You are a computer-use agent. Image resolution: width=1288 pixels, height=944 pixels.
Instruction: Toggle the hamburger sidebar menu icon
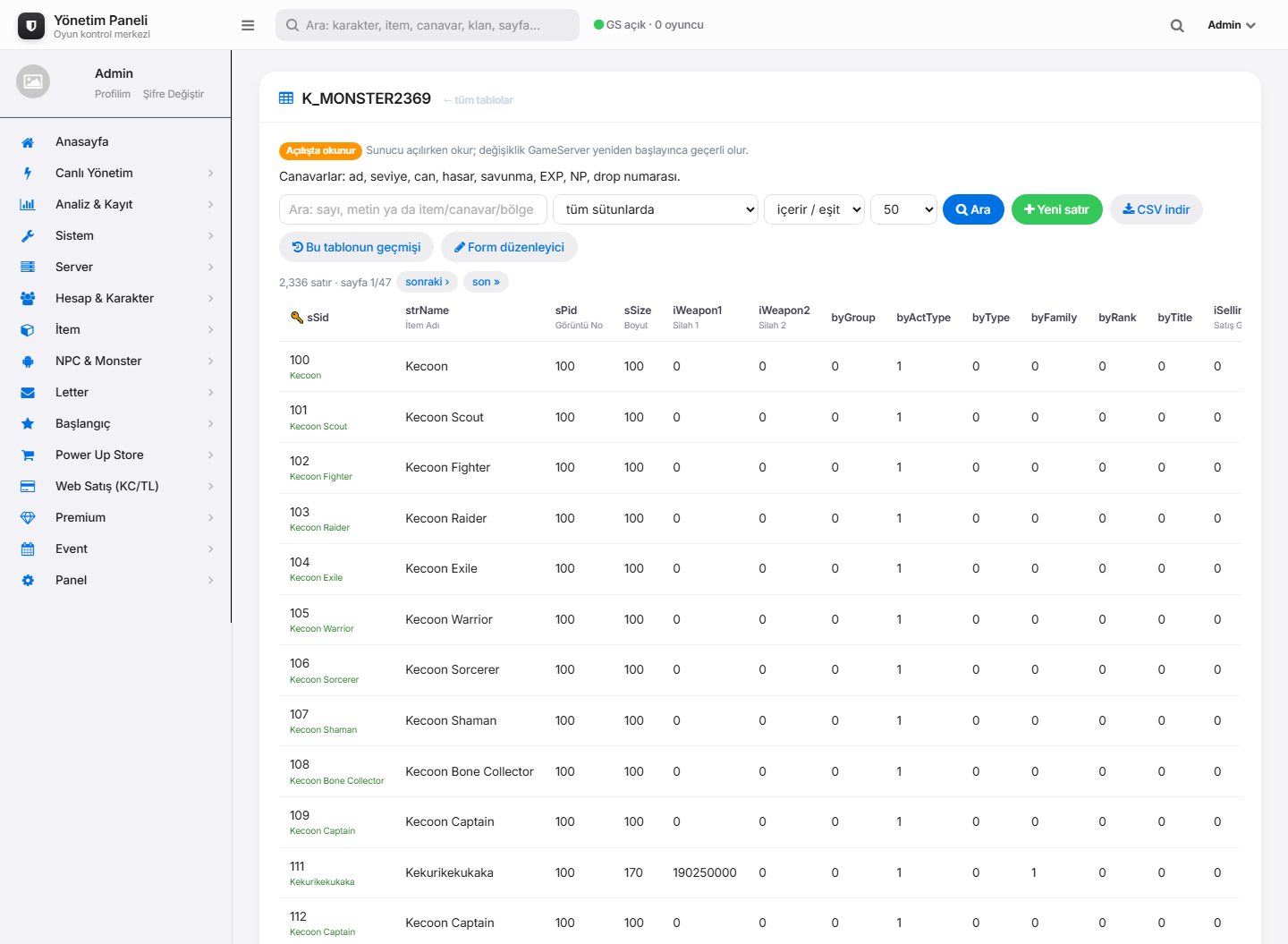pos(248,25)
